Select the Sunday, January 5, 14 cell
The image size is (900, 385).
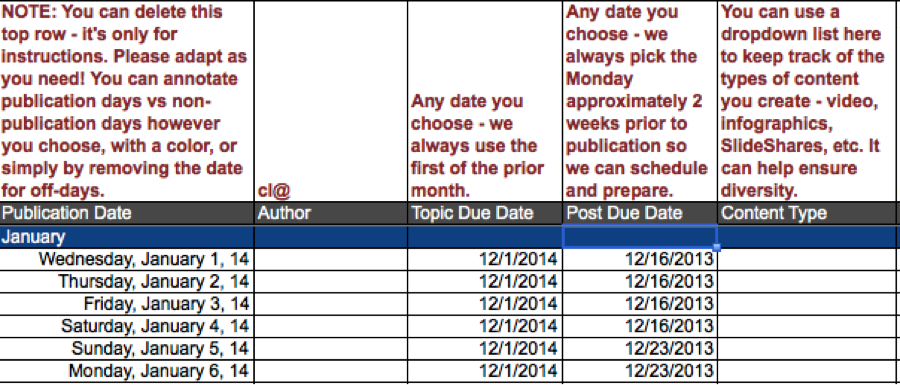tap(127, 348)
